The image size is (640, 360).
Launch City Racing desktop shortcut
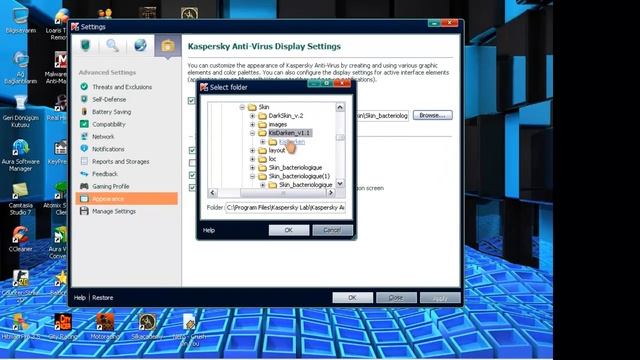(63, 327)
